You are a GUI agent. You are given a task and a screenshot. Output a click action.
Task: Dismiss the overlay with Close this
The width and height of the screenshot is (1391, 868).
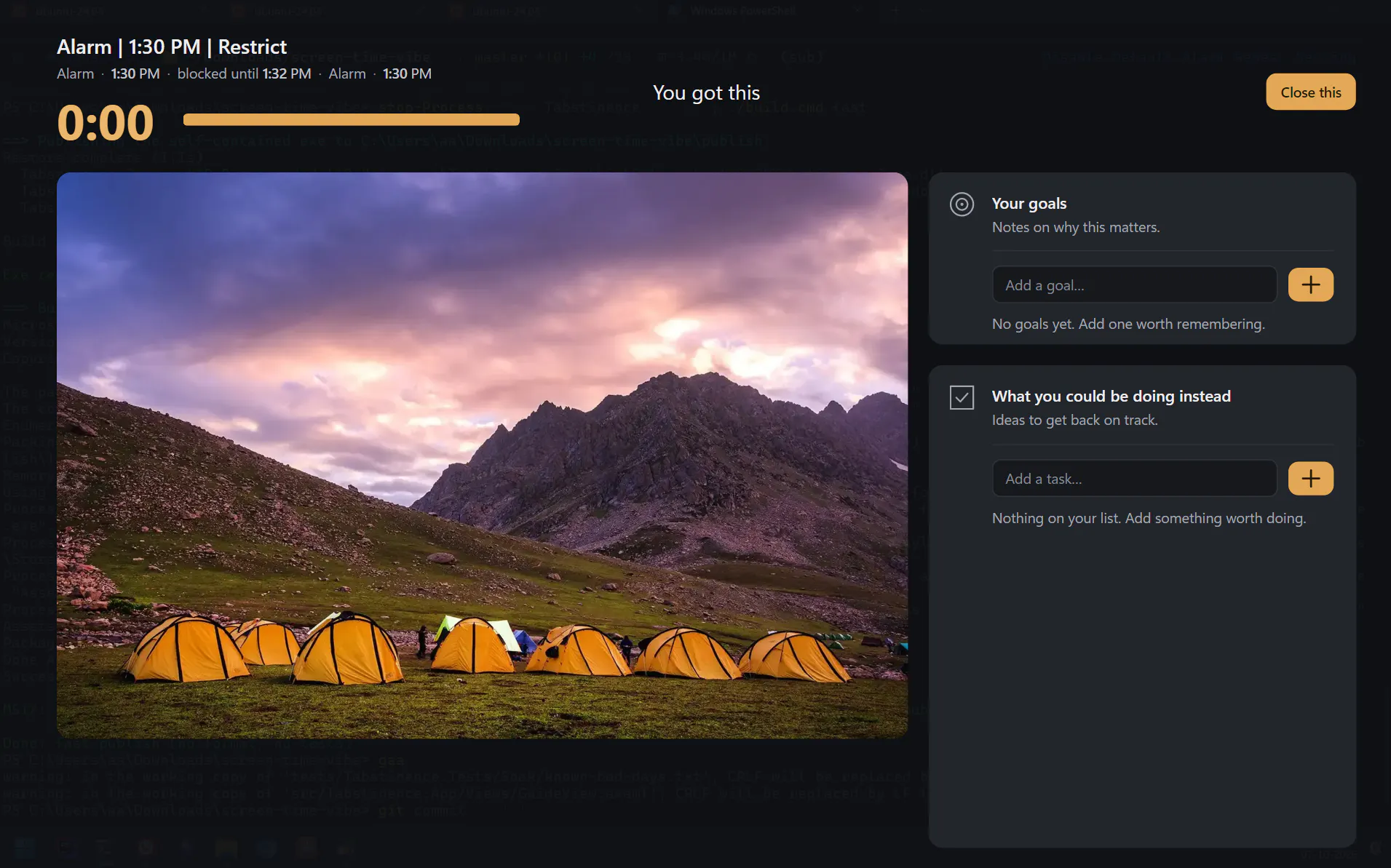(x=1310, y=92)
